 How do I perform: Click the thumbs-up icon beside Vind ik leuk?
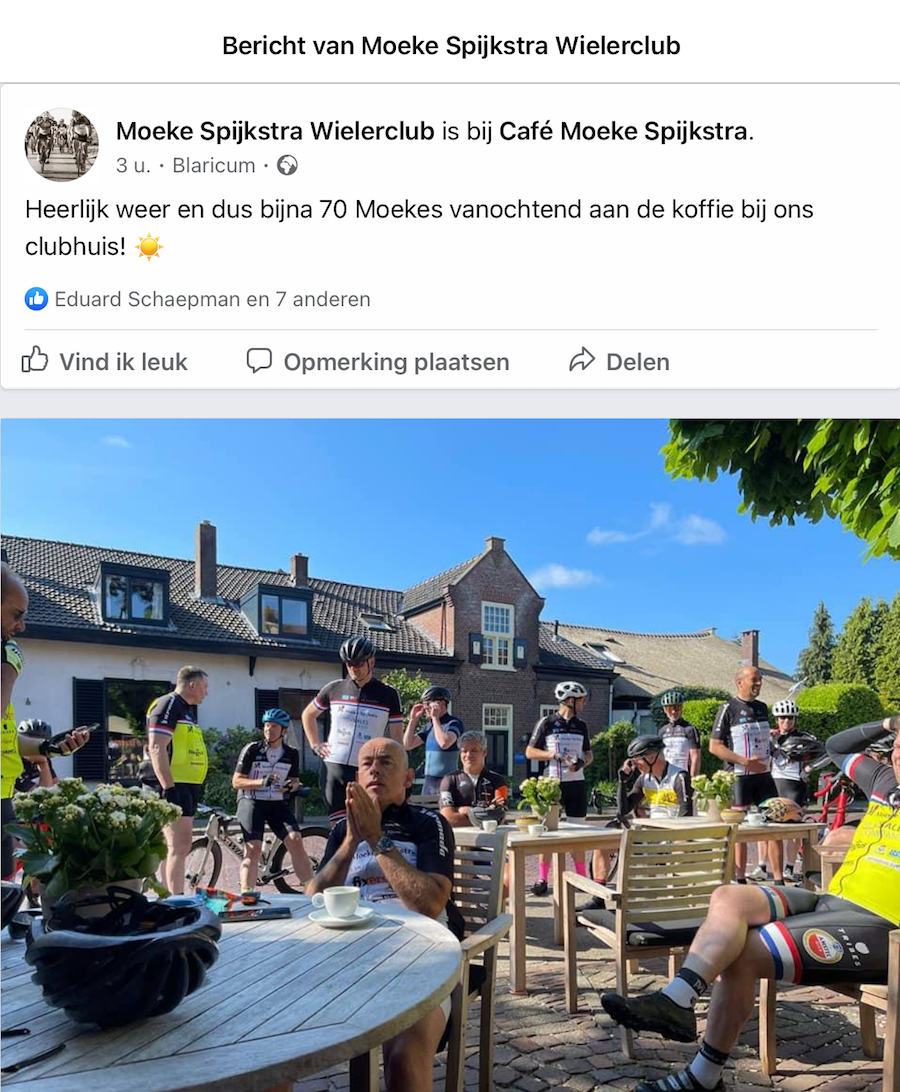pos(34,360)
